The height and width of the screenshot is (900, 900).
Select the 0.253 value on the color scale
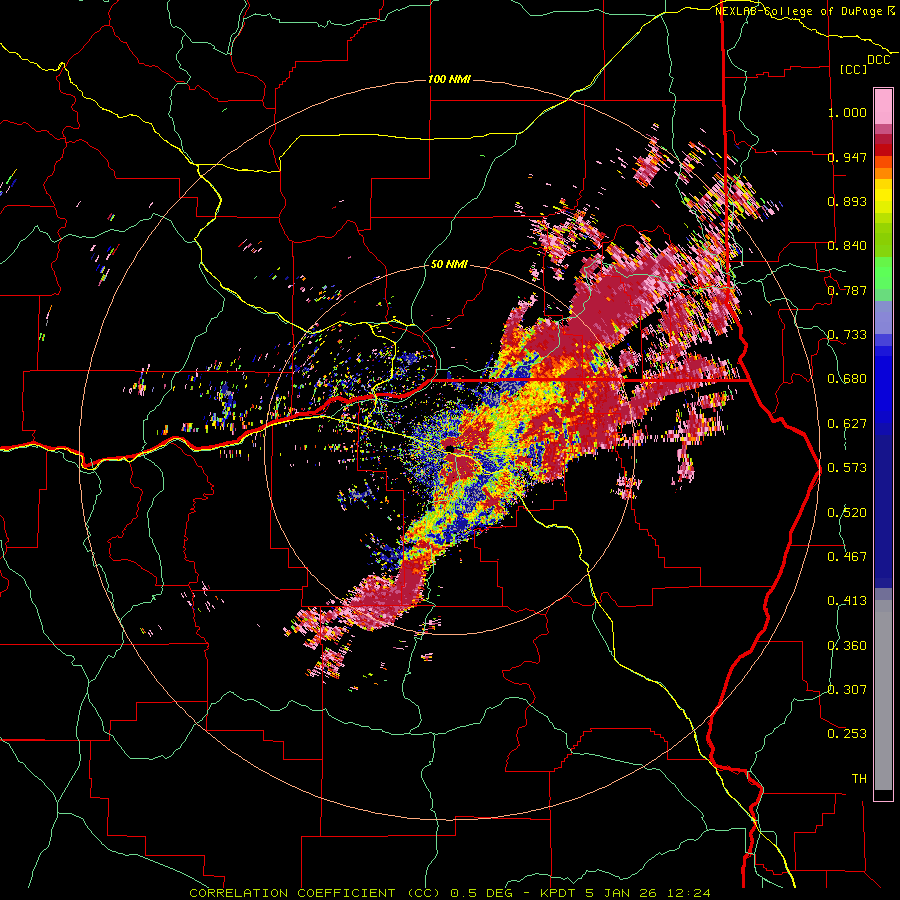pyautogui.click(x=847, y=734)
